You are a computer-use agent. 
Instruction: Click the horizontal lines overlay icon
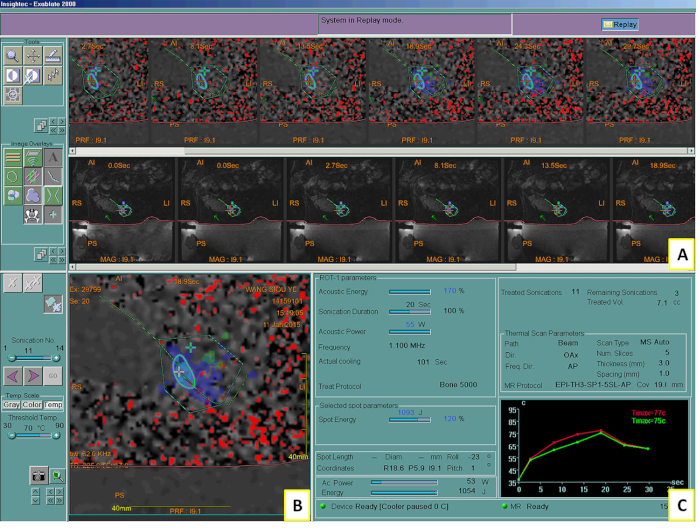click(13, 156)
